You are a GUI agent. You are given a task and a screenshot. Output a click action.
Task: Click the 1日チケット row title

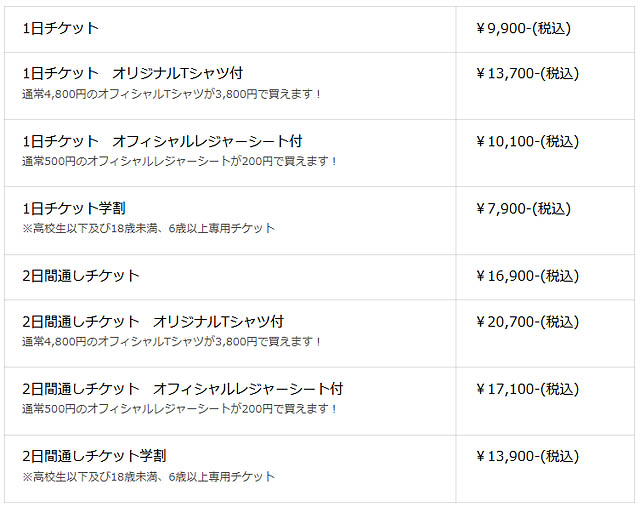[60, 28]
